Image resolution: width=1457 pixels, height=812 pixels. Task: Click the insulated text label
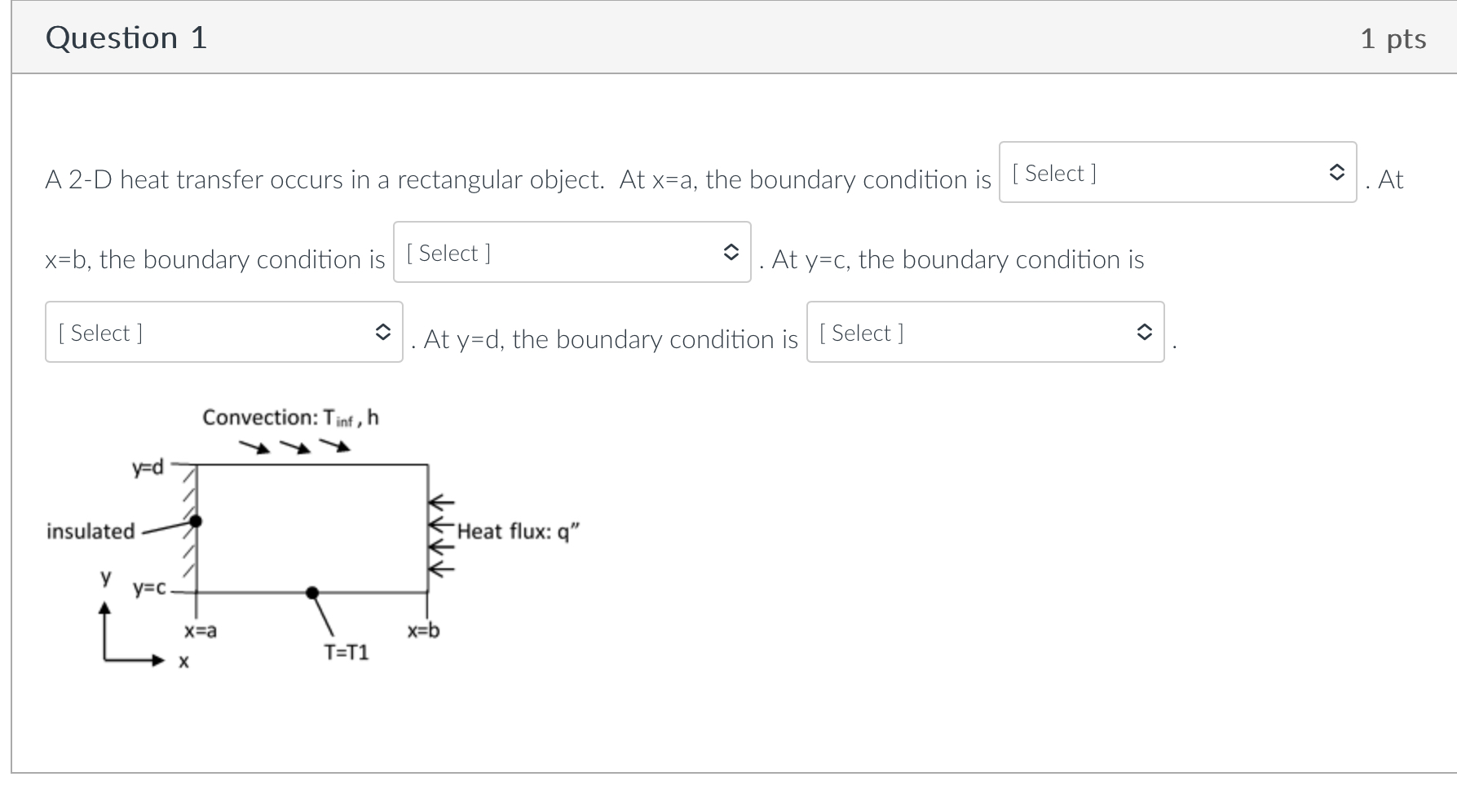(90, 532)
